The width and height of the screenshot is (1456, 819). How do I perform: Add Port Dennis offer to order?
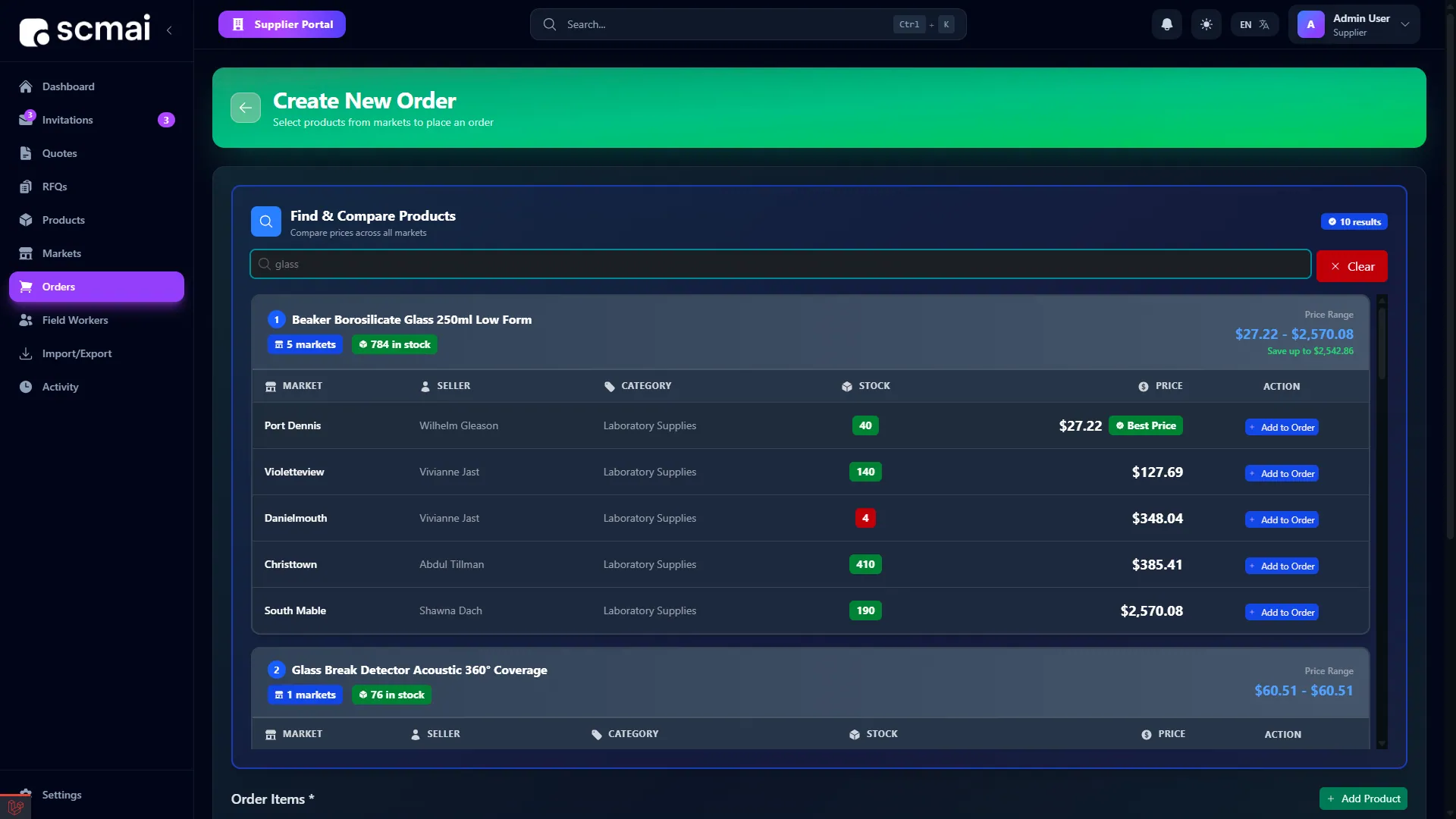point(1282,427)
